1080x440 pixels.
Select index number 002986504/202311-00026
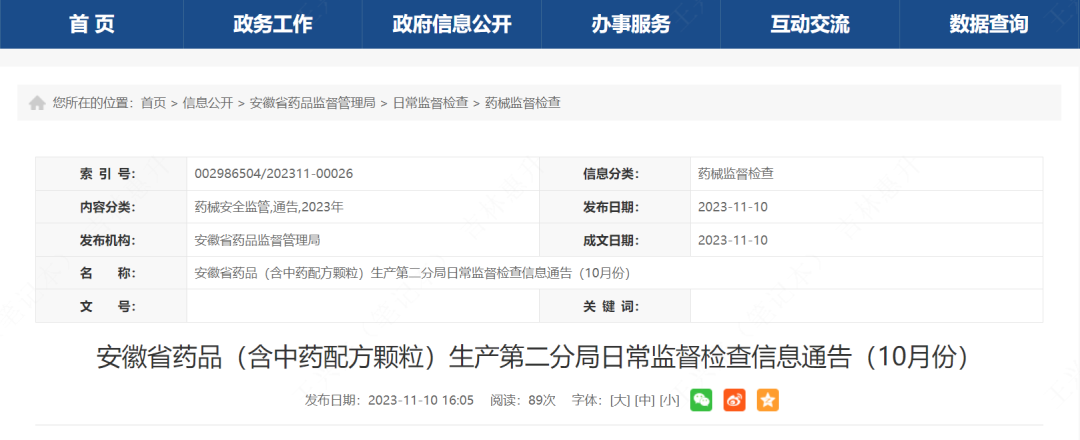(274, 174)
